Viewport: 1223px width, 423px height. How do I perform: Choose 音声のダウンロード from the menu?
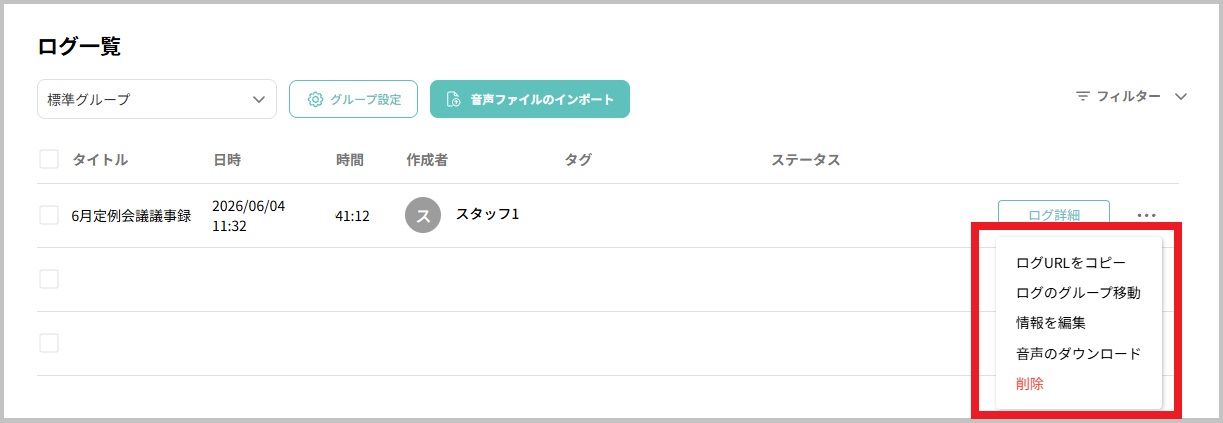(1078, 353)
